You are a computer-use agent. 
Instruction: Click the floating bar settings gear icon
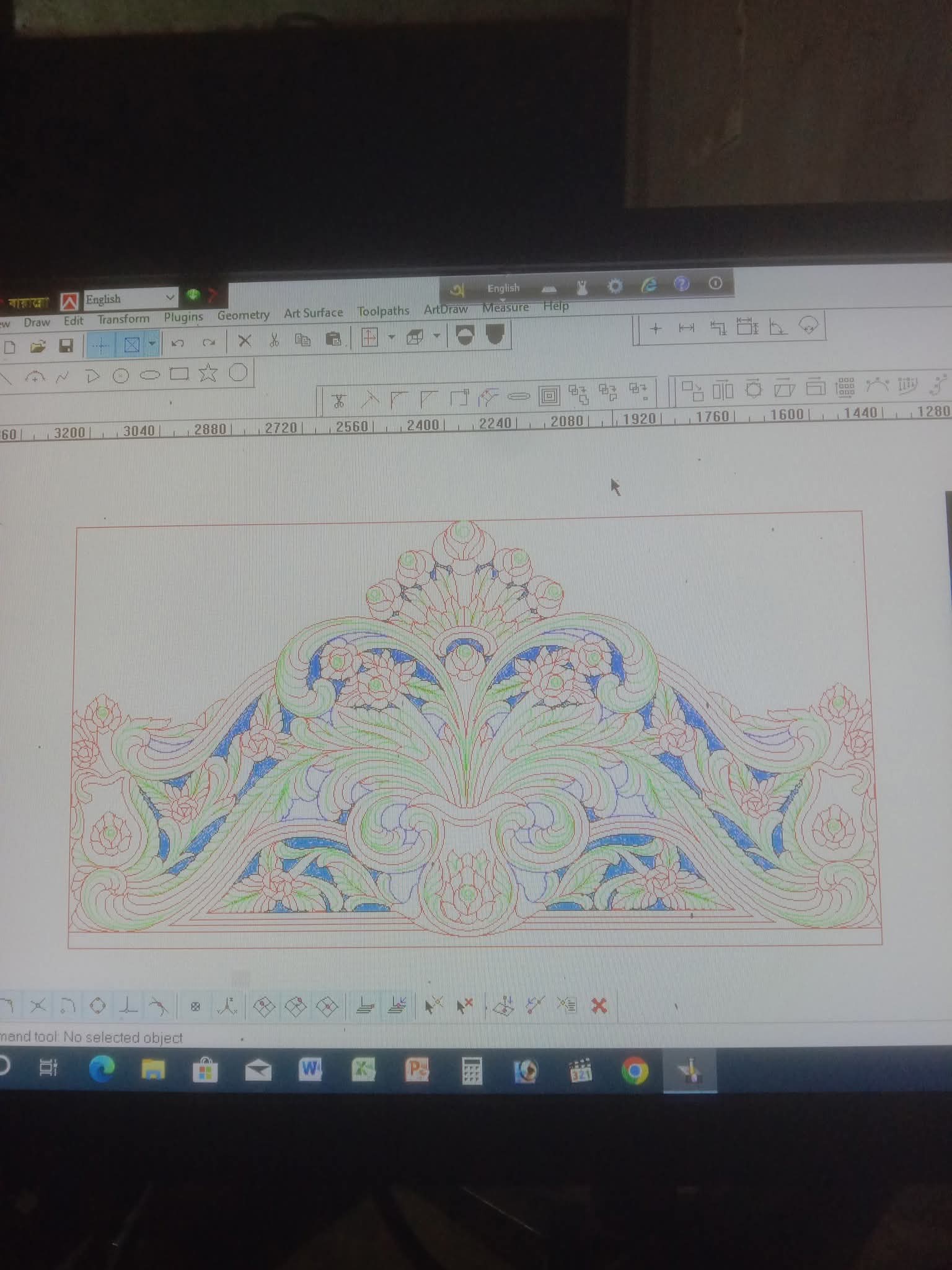615,286
